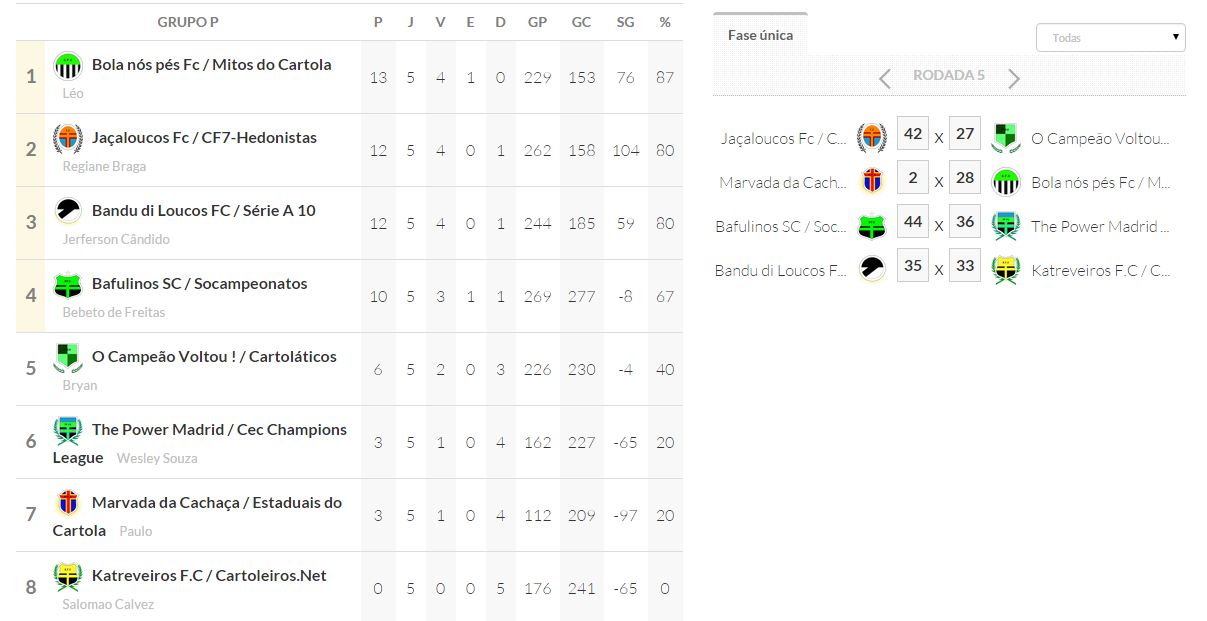
Task: Click Katreveiros F.C crest in standings table
Action: click(68, 577)
